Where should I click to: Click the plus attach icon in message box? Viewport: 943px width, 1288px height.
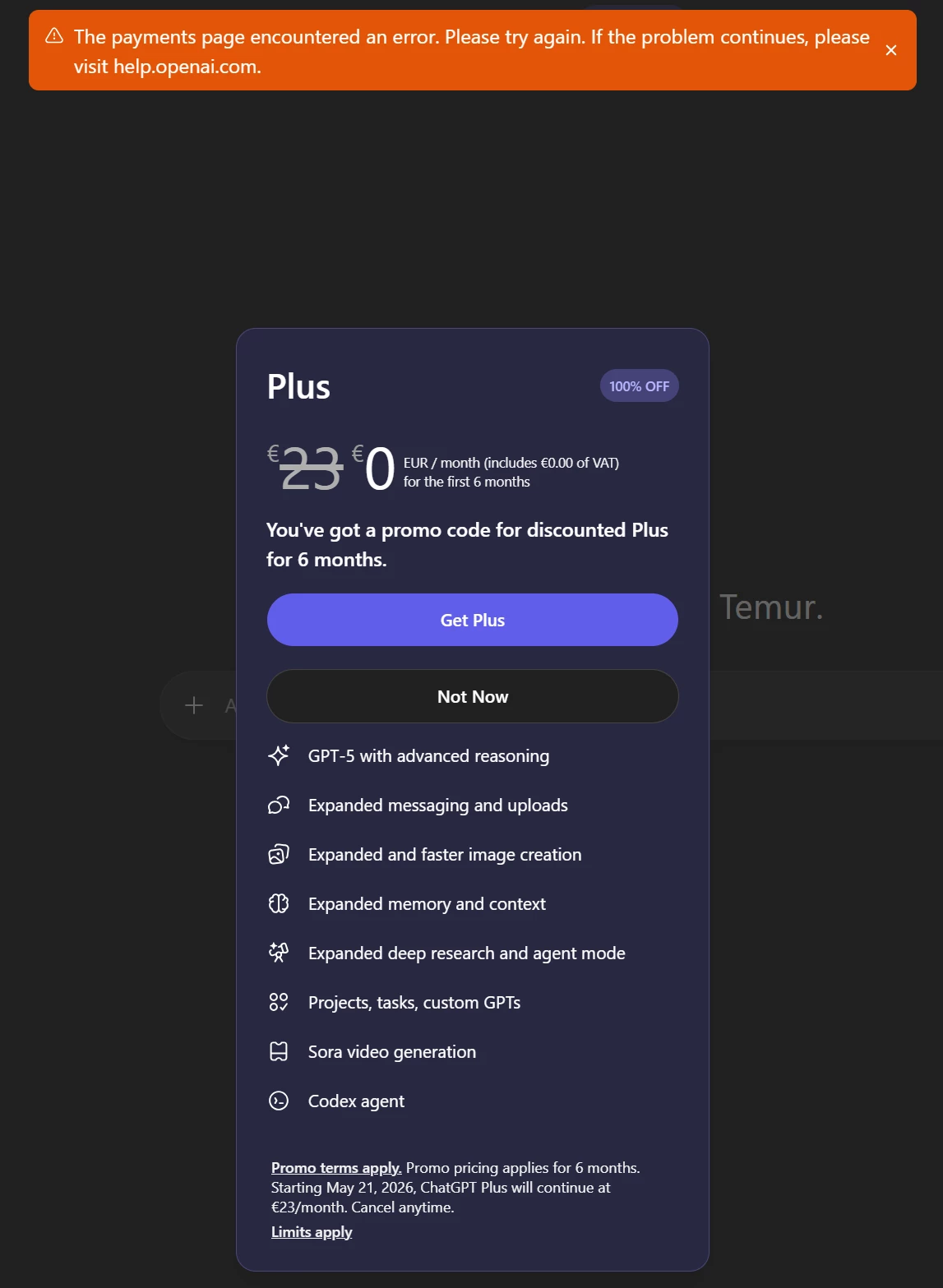194,705
